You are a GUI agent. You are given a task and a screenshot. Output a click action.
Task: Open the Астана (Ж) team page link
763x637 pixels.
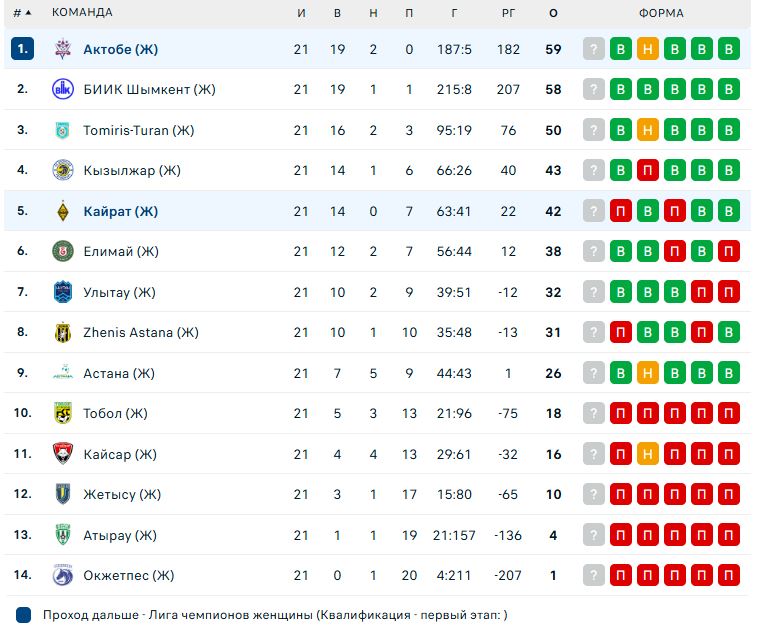pyautogui.click(x=119, y=373)
